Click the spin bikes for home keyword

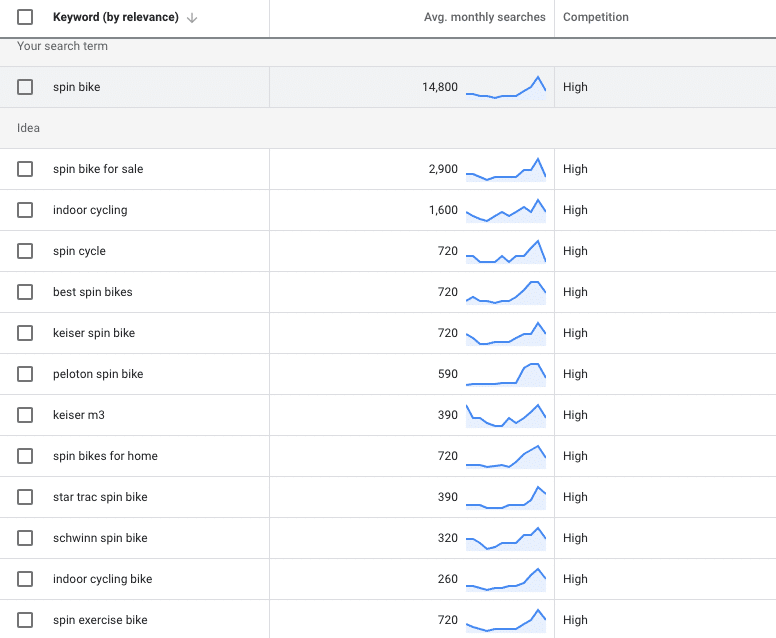105,456
